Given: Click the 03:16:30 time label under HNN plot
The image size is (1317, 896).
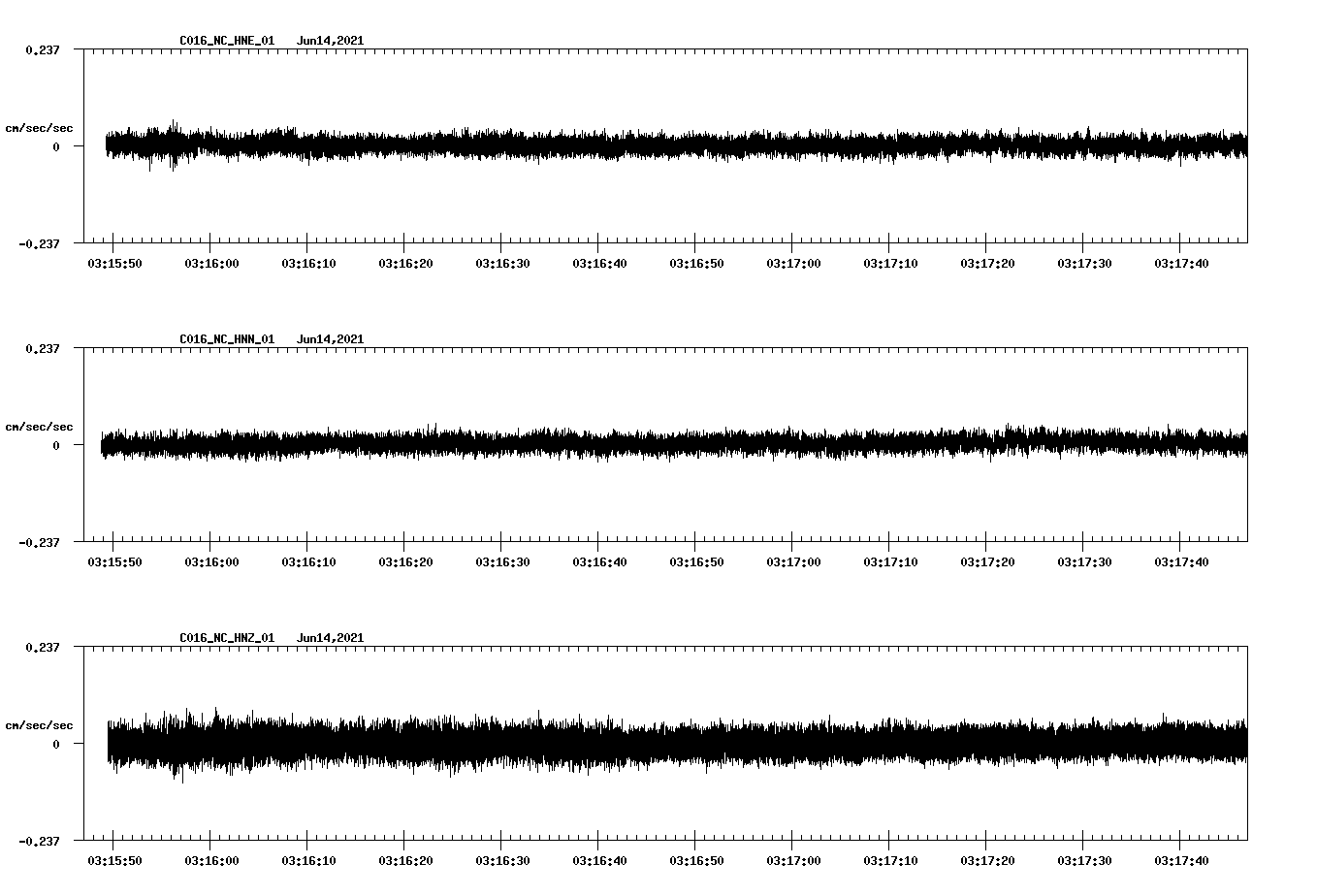Looking at the screenshot, I should 502,562.
